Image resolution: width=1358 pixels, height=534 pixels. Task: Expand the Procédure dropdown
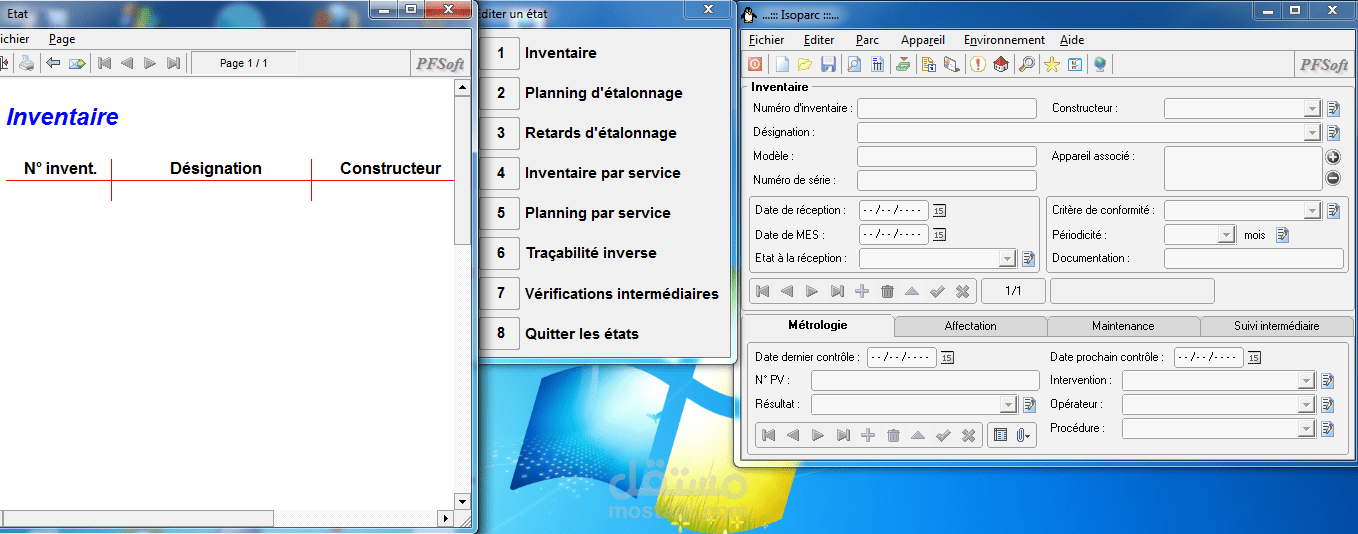(1305, 429)
